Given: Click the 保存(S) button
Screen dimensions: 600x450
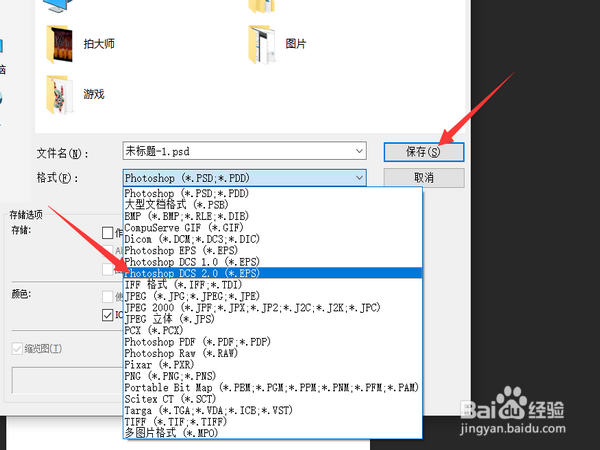Looking at the screenshot, I should click(x=424, y=152).
